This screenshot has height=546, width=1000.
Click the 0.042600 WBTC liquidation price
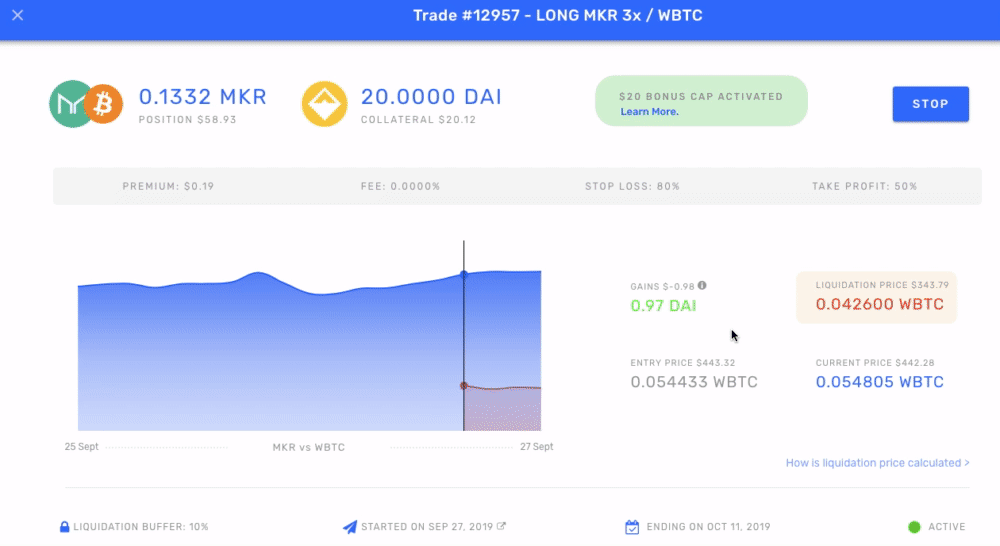[x=879, y=304]
